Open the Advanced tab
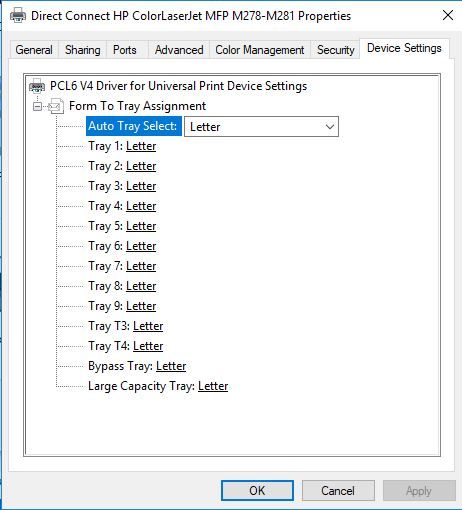Viewport: 462px width, 510px height. [x=179, y=50]
